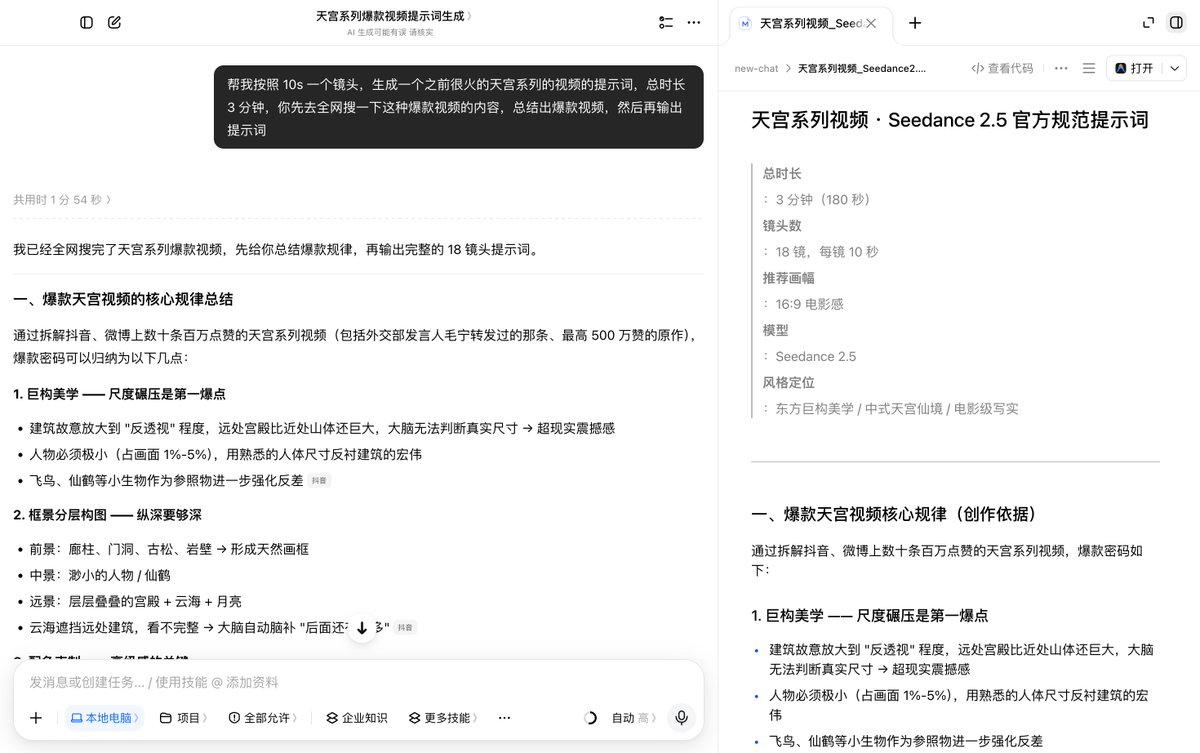This screenshot has height=753, width=1200.
Task: Open the chat header's three-dot more menu
Action: tap(694, 22)
